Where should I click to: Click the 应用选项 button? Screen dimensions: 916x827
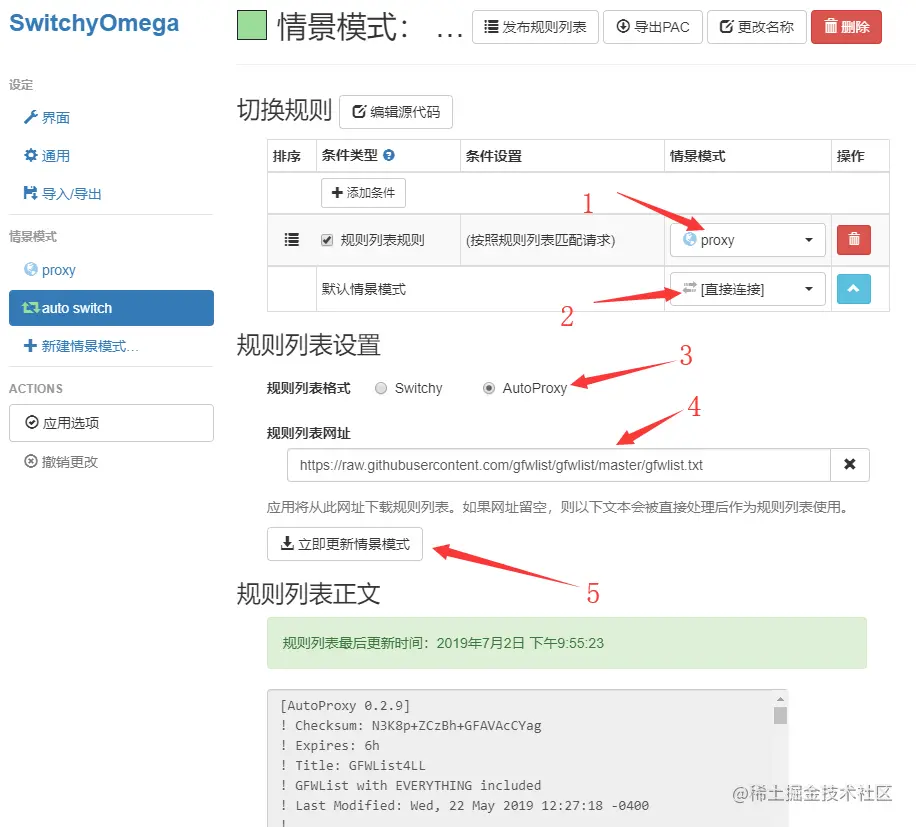tap(111, 423)
